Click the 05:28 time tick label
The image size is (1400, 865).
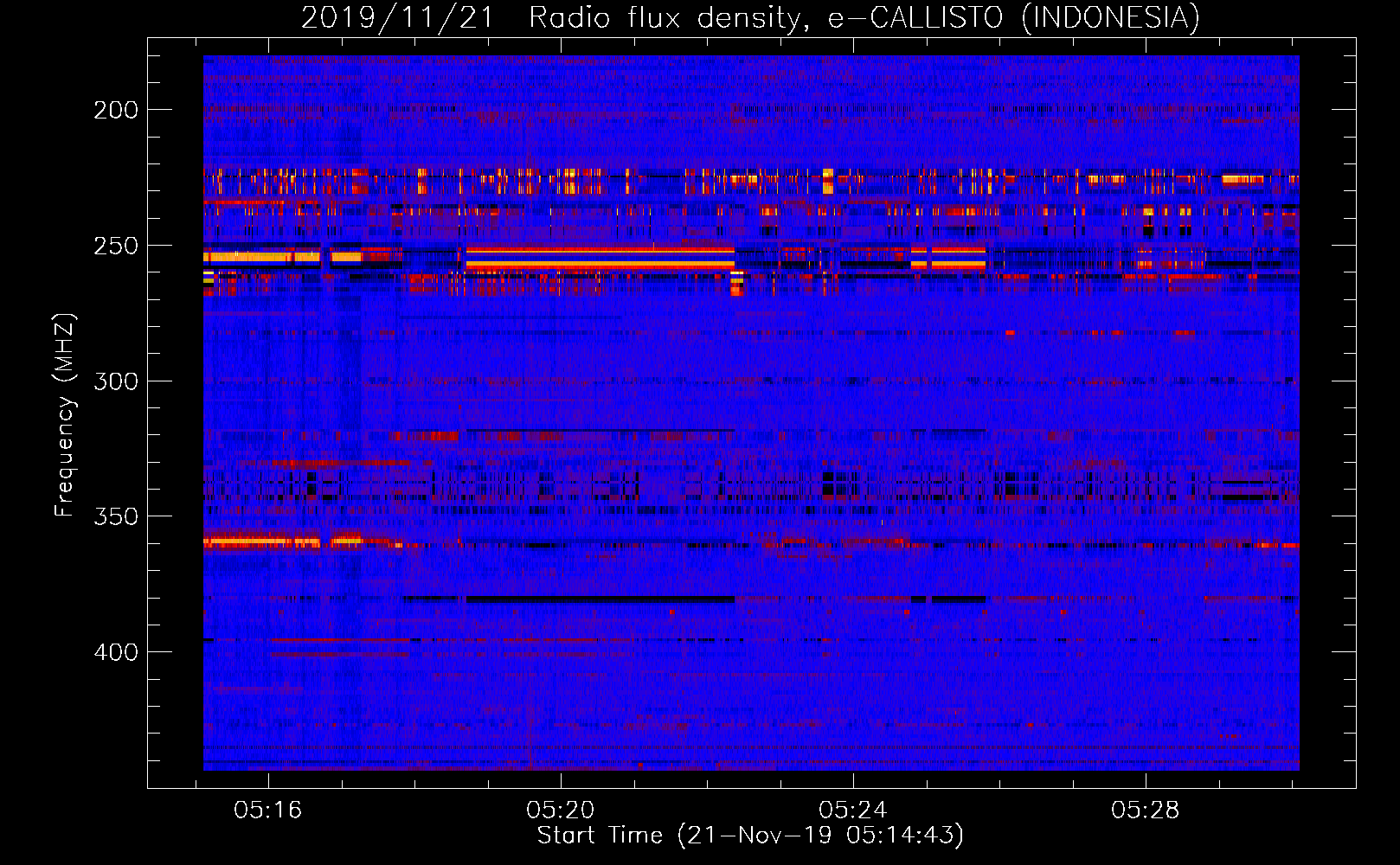pos(1146,811)
